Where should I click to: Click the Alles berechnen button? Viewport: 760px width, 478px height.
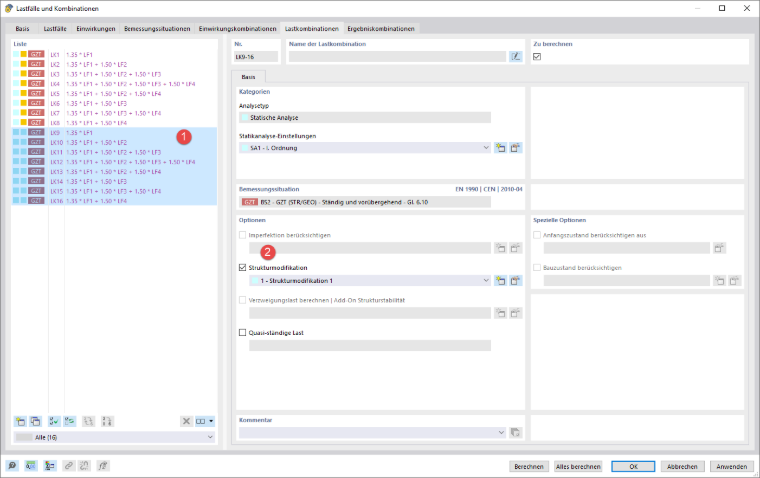[x=578, y=466]
